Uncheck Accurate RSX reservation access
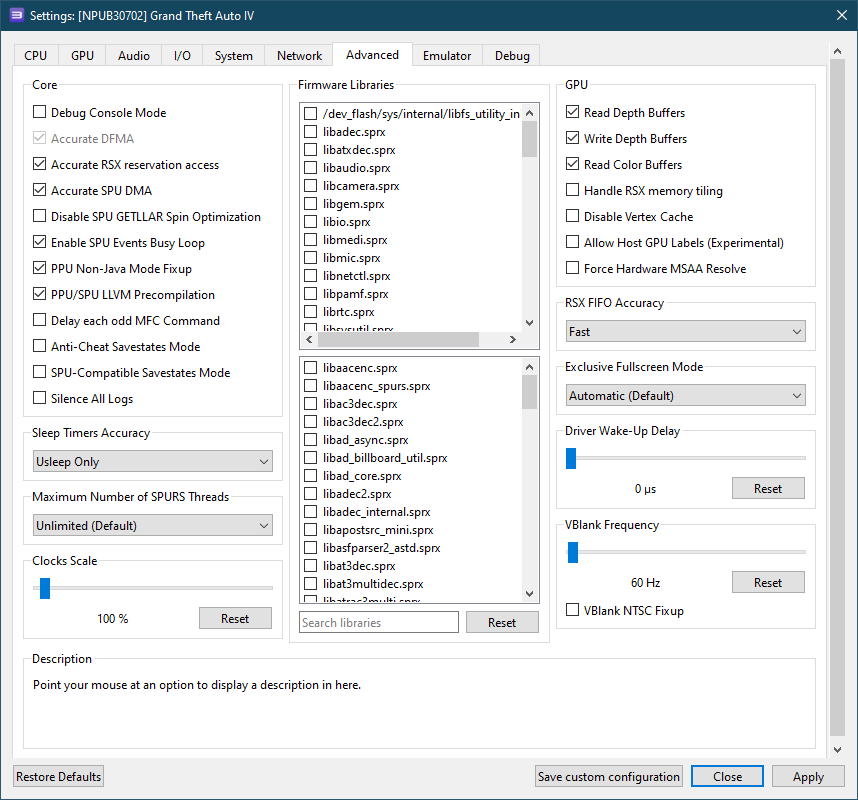 pyautogui.click(x=39, y=164)
